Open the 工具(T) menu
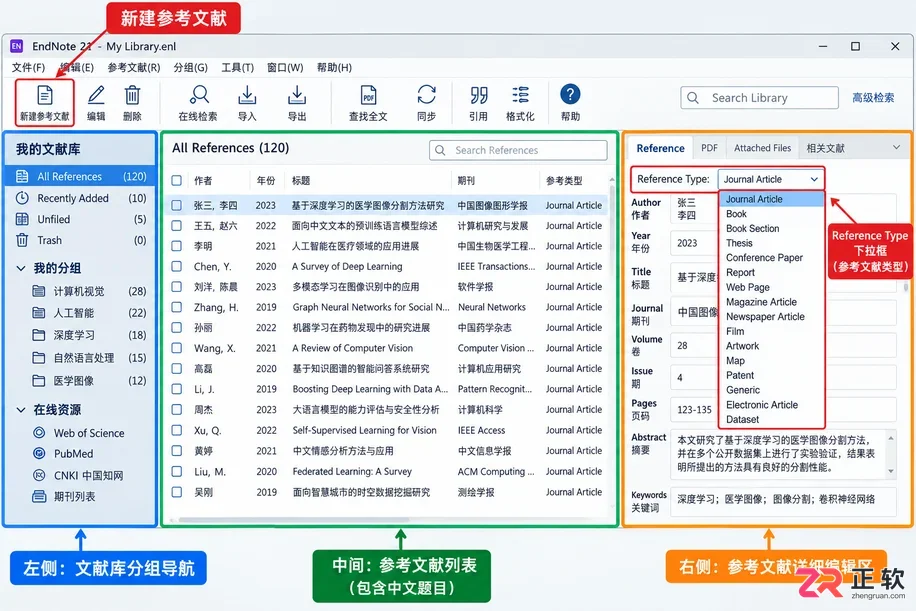This screenshot has height=611, width=916. click(x=238, y=68)
